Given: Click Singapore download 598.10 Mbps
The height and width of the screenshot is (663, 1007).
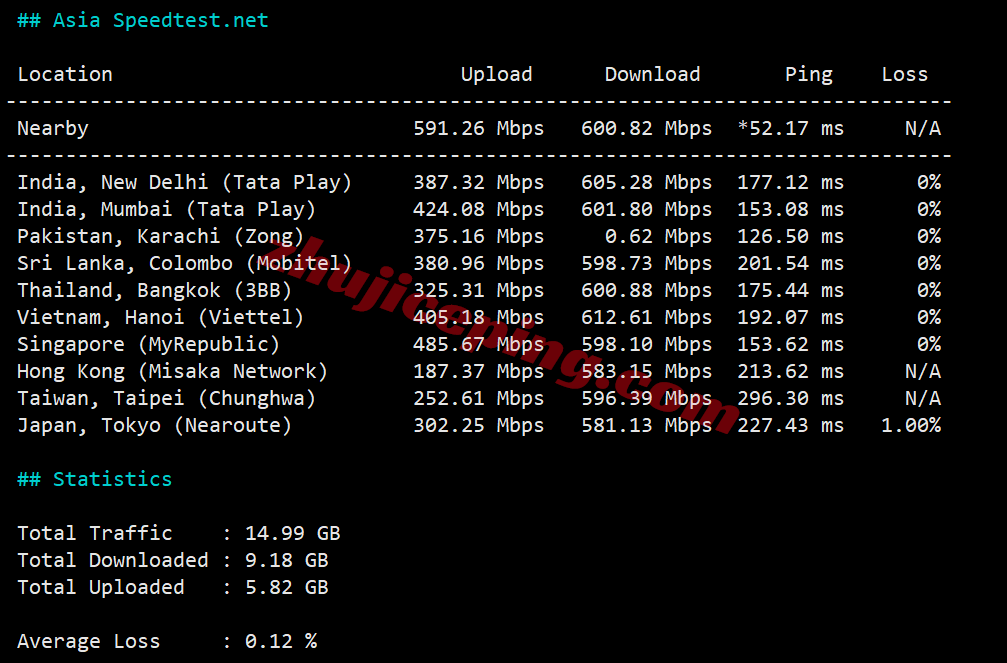Looking at the screenshot, I should click(647, 344).
